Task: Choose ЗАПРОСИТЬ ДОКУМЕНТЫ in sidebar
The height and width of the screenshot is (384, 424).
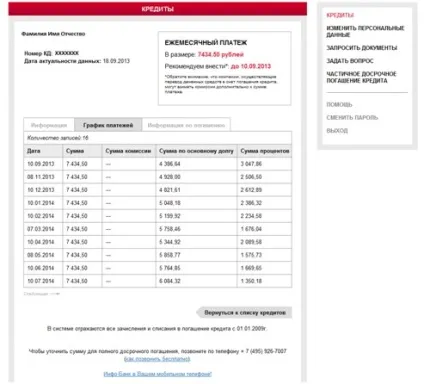Action: click(362, 48)
